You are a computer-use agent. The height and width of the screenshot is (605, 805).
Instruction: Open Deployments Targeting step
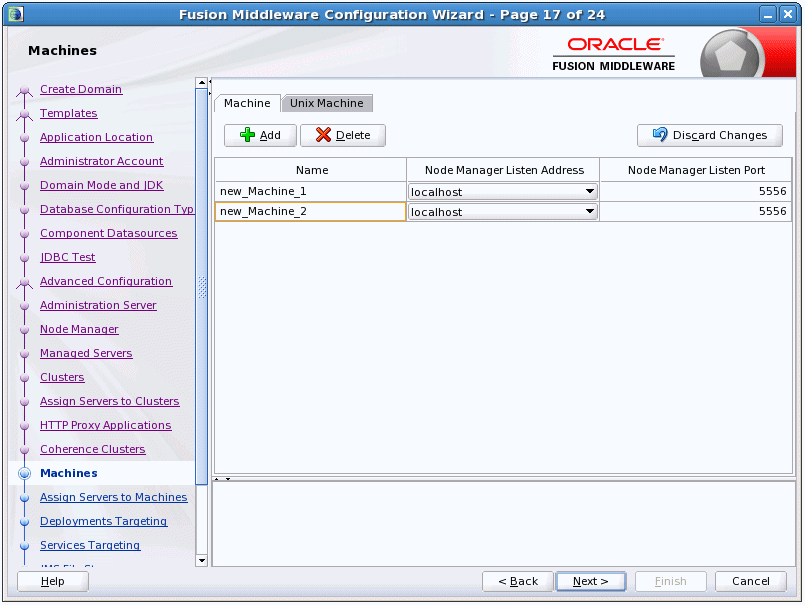tap(104, 521)
